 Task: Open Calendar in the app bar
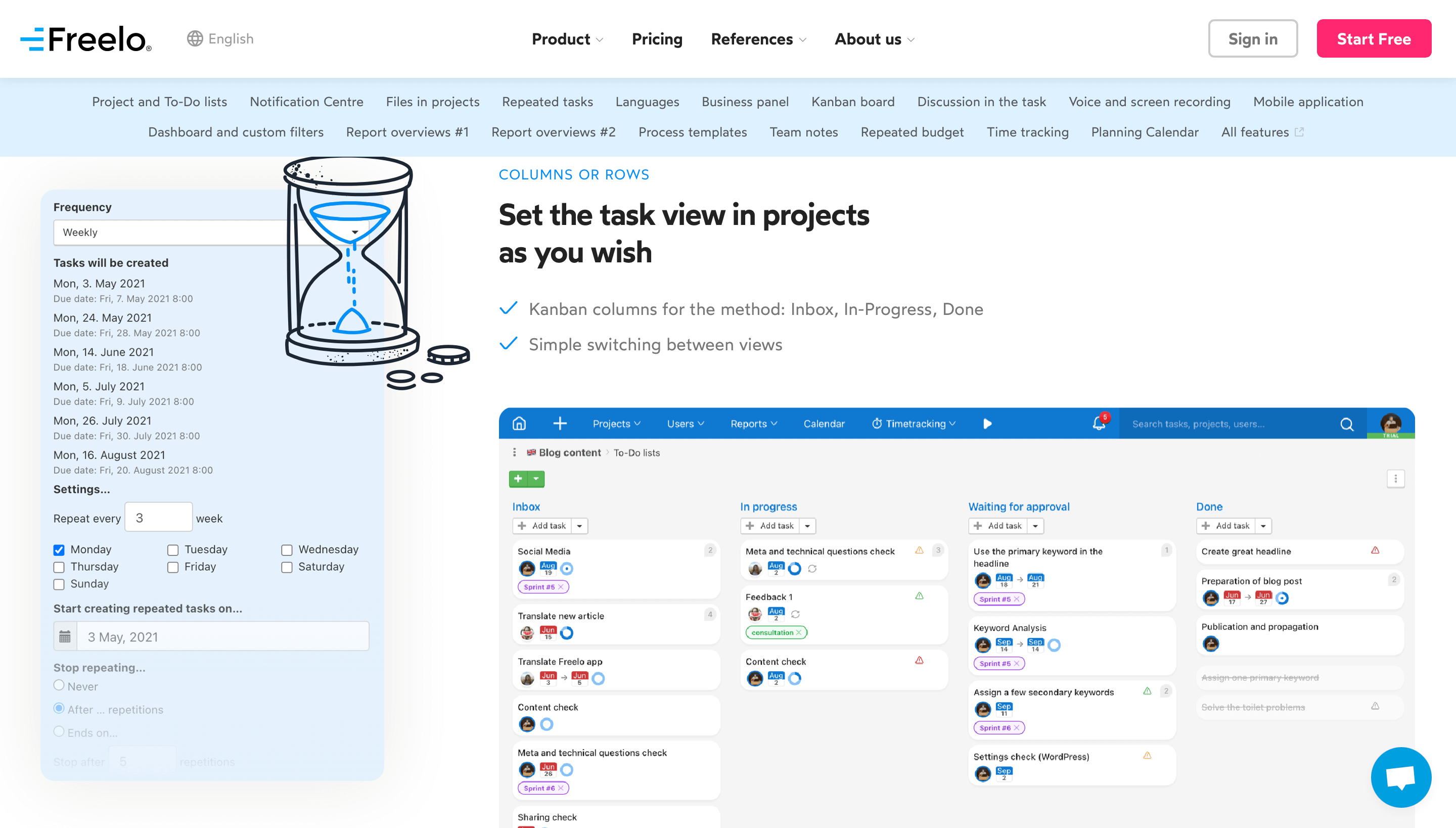click(824, 424)
